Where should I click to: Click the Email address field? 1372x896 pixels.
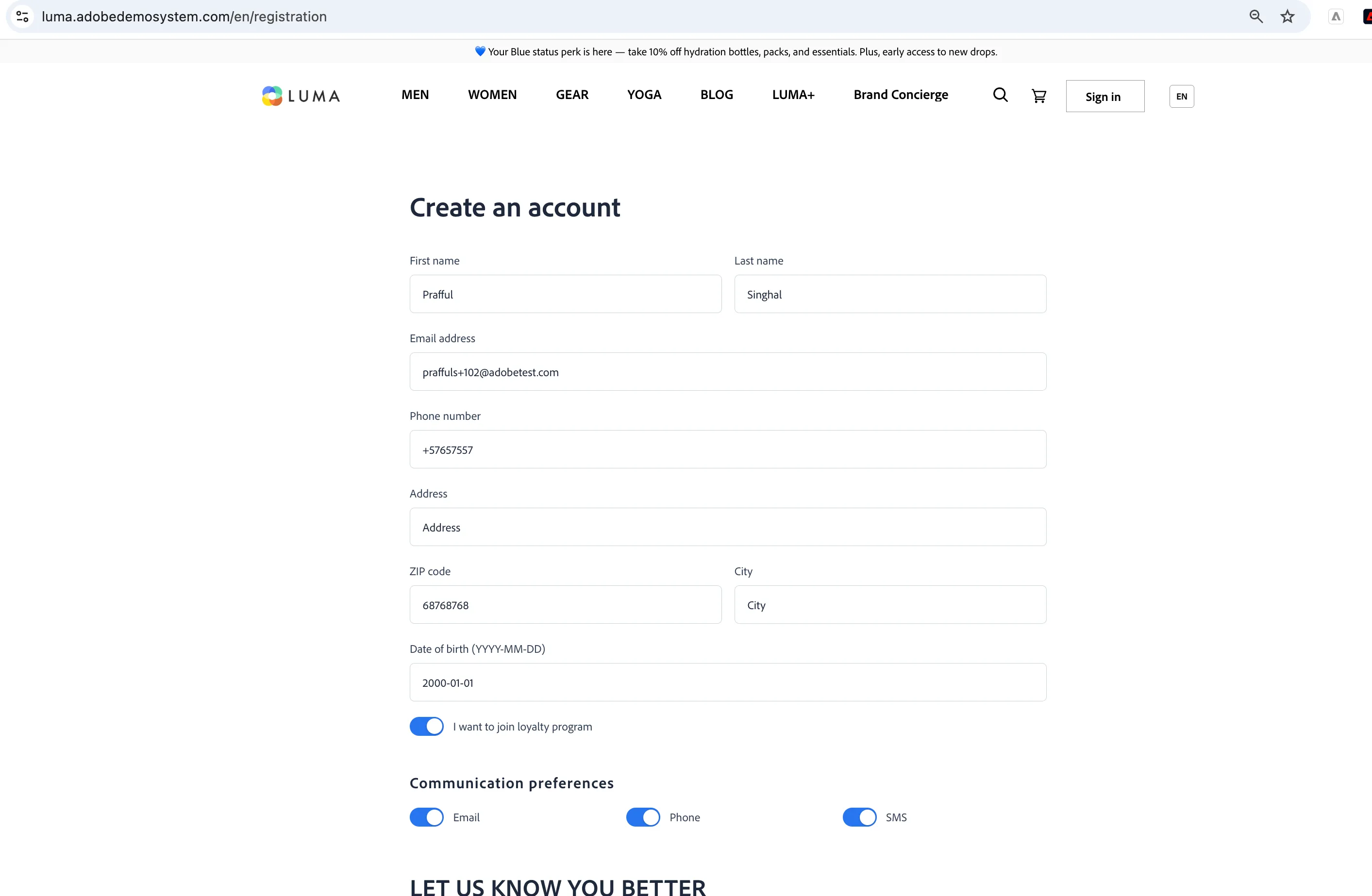coord(727,372)
